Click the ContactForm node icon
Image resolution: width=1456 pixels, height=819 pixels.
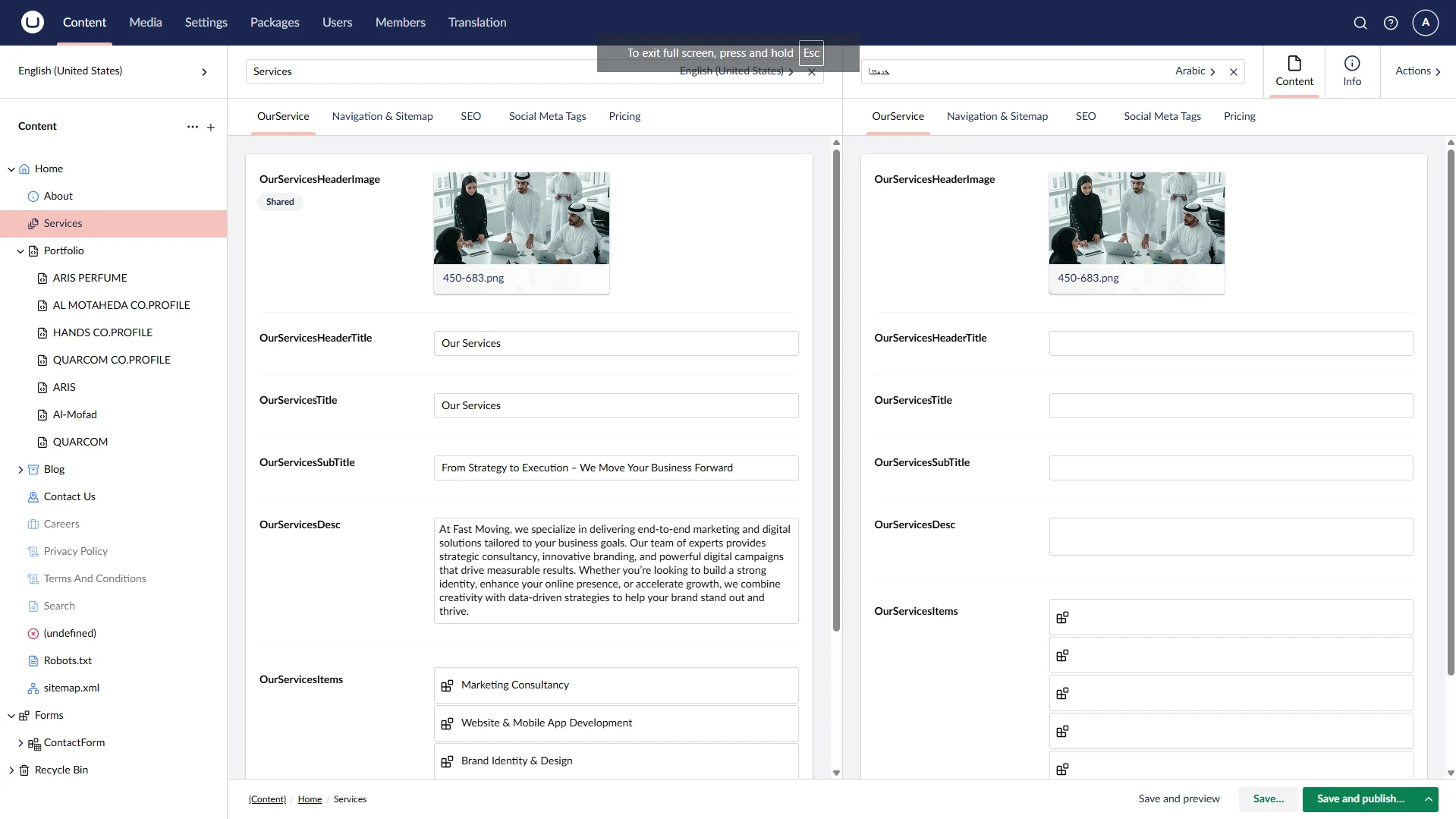(x=34, y=744)
